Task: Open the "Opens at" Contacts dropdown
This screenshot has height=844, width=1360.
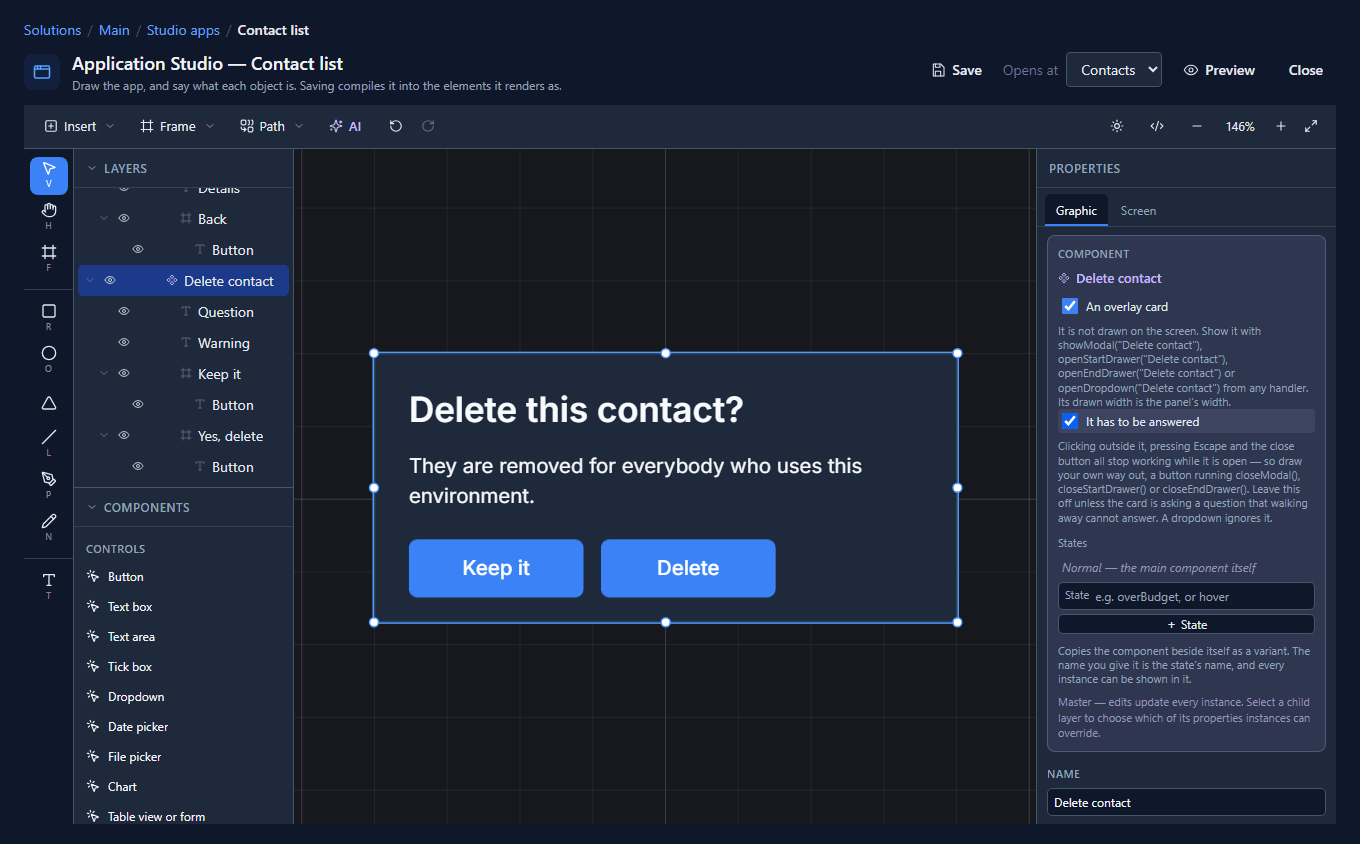Action: click(1114, 70)
